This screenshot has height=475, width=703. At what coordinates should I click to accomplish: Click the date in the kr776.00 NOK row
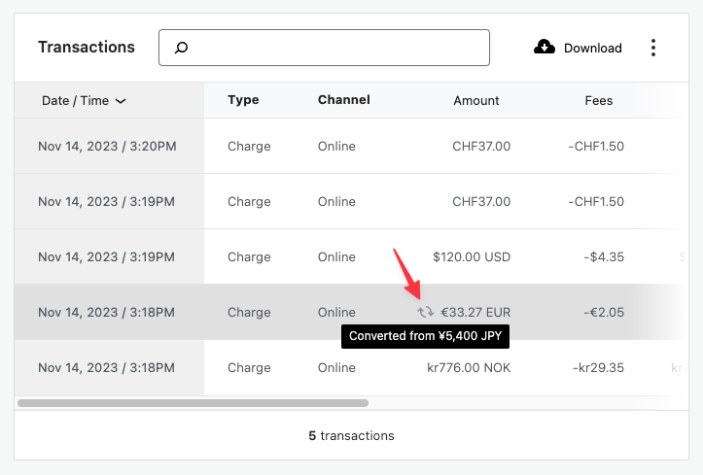[x=106, y=368]
